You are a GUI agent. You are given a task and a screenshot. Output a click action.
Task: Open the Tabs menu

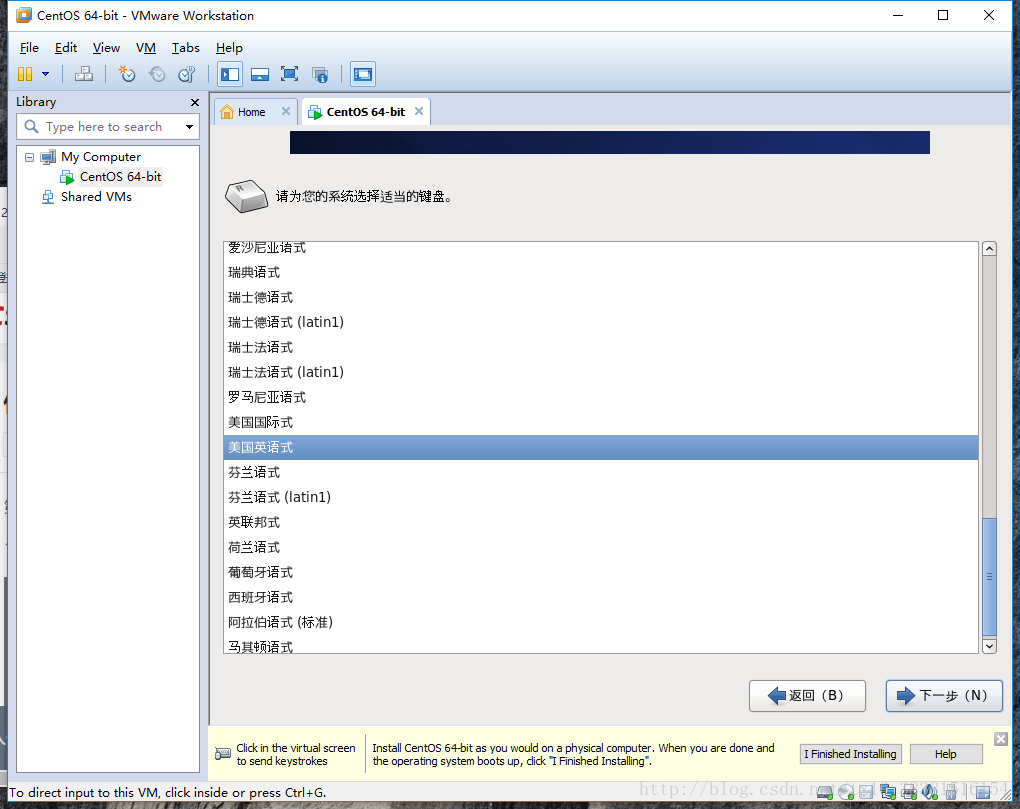click(x=185, y=47)
